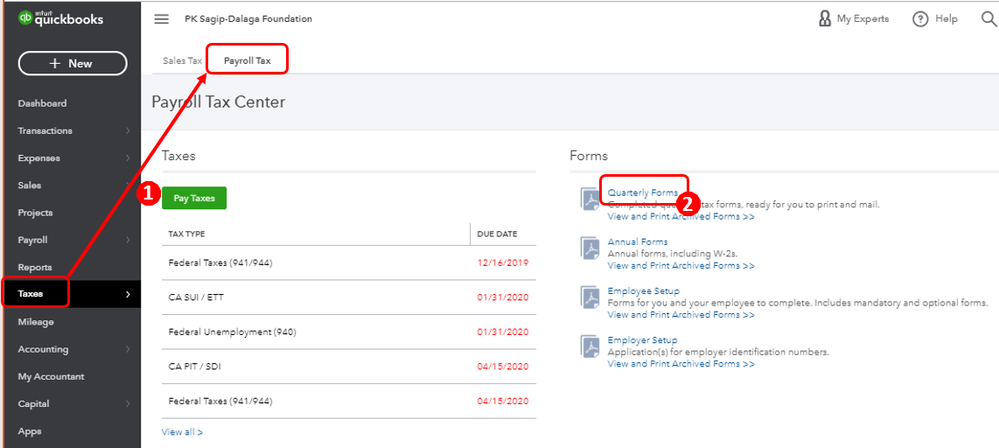This screenshot has height=448, width=999.
Task: View archived forms under Employer Setup
Action: coord(681,364)
